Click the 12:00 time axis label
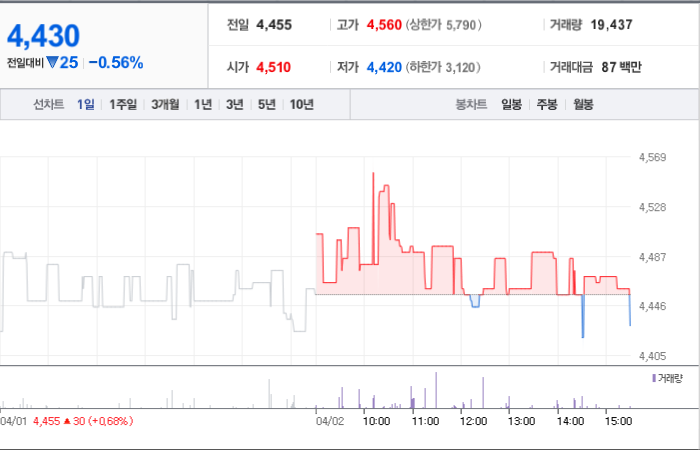The width and height of the screenshot is (700, 450). tap(474, 421)
